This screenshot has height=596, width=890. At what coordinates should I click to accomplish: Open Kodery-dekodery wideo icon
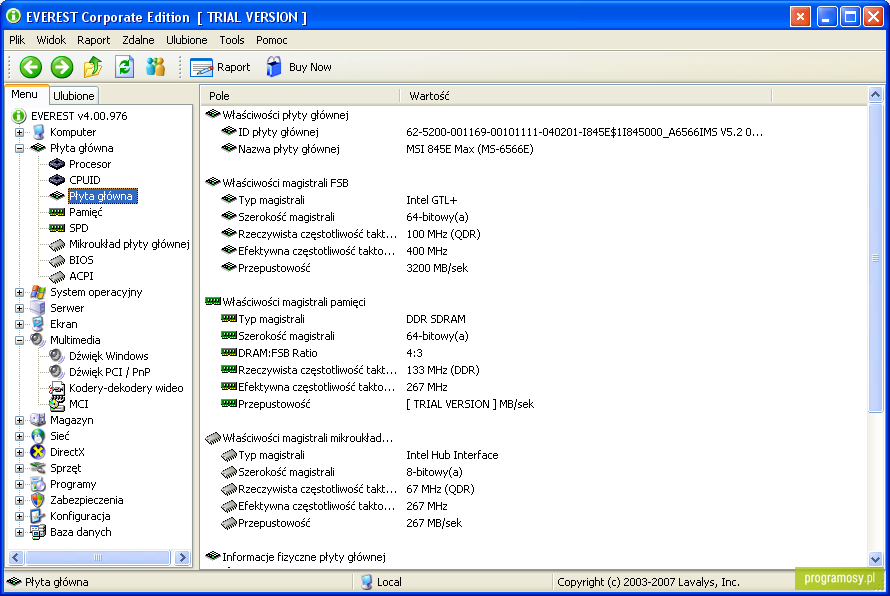(x=57, y=388)
